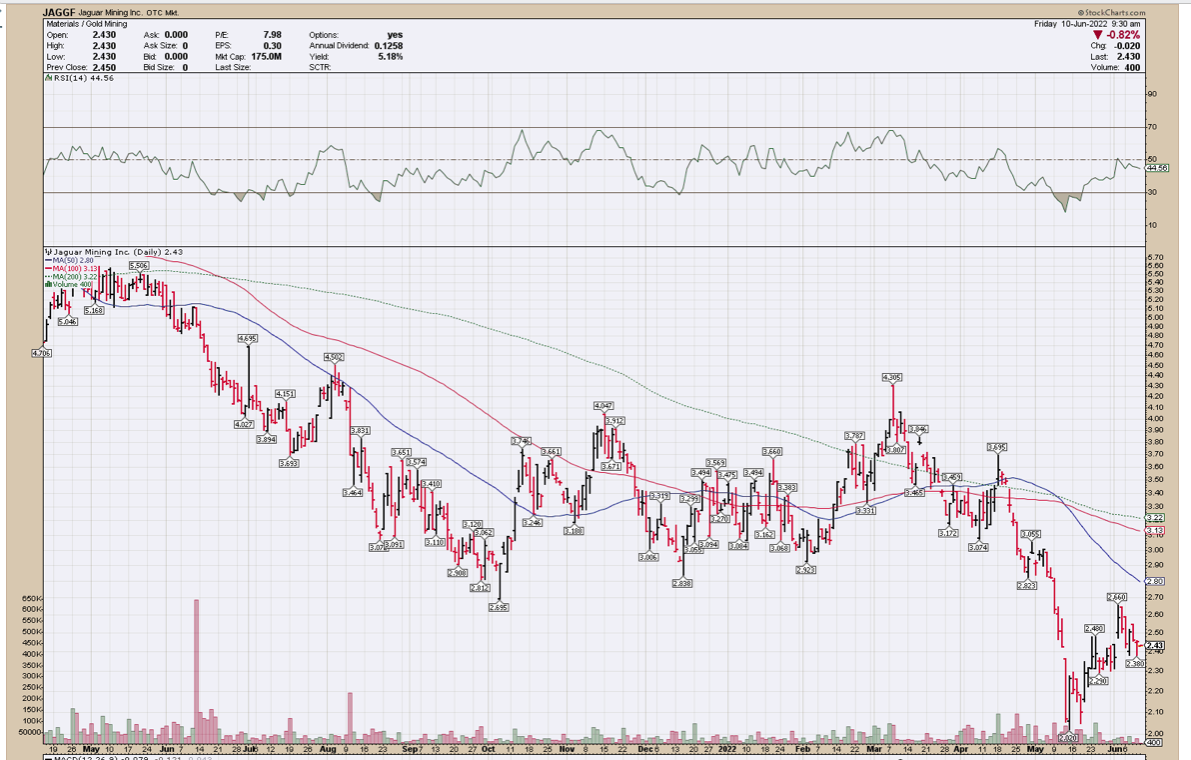The width and height of the screenshot is (1191, 760).
Task: Click the volume bars icon in the legend
Action: (49, 285)
